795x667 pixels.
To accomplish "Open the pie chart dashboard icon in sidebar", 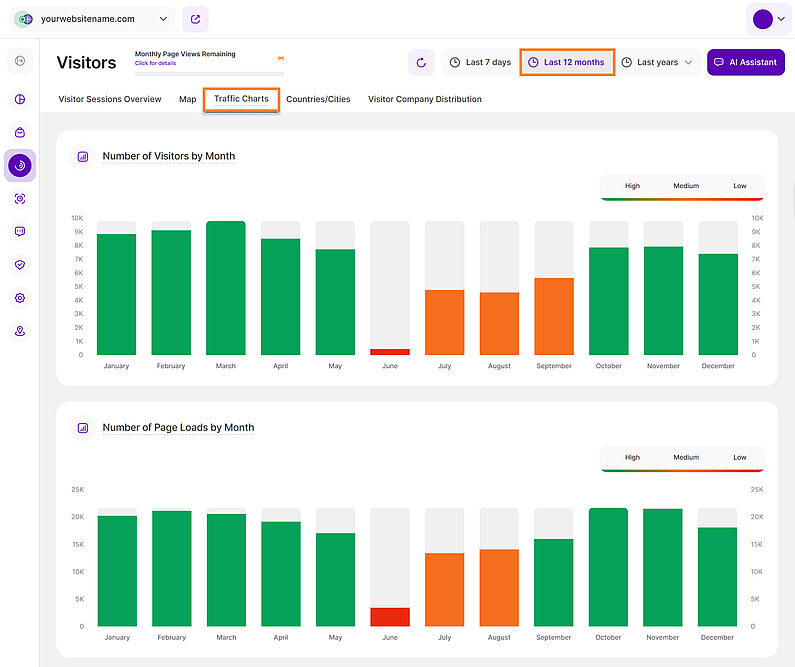I will [x=20, y=99].
